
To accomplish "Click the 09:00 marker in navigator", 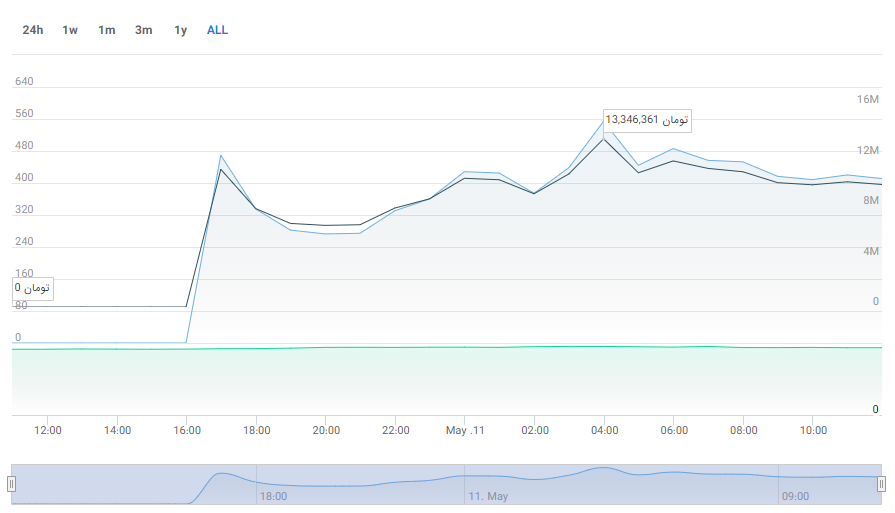I will tap(795, 495).
